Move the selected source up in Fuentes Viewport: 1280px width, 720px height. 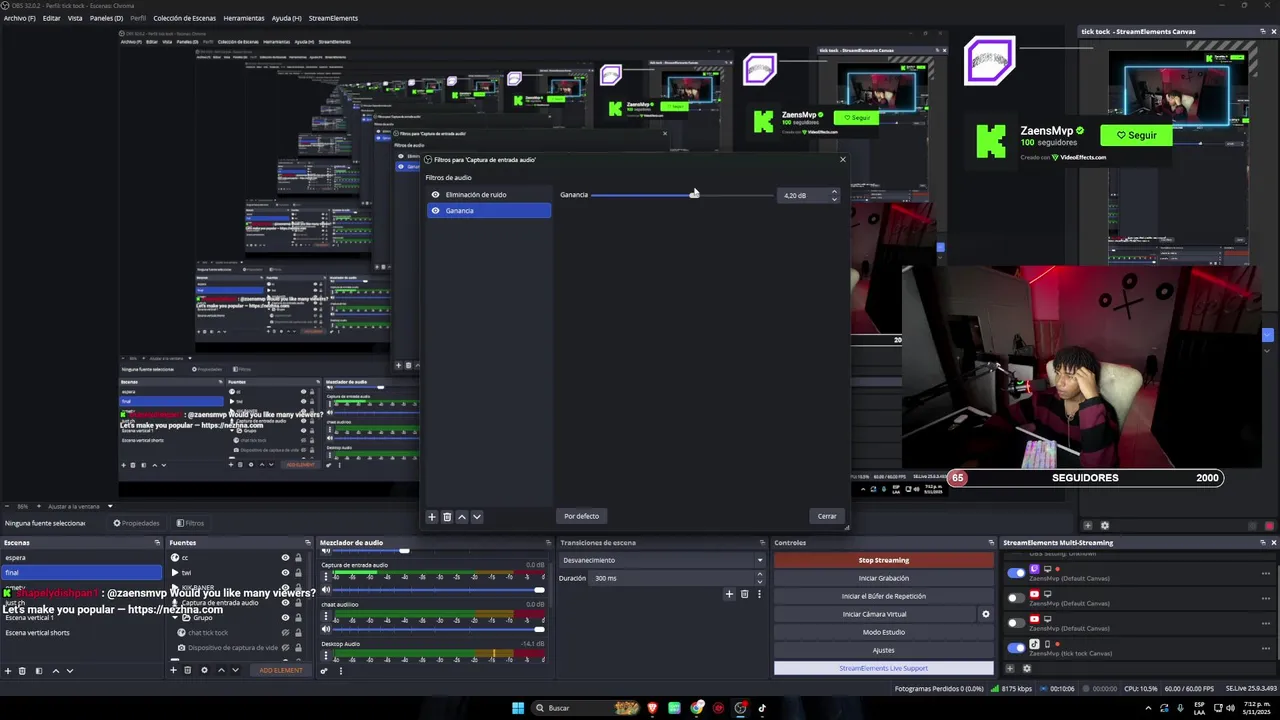coord(220,670)
